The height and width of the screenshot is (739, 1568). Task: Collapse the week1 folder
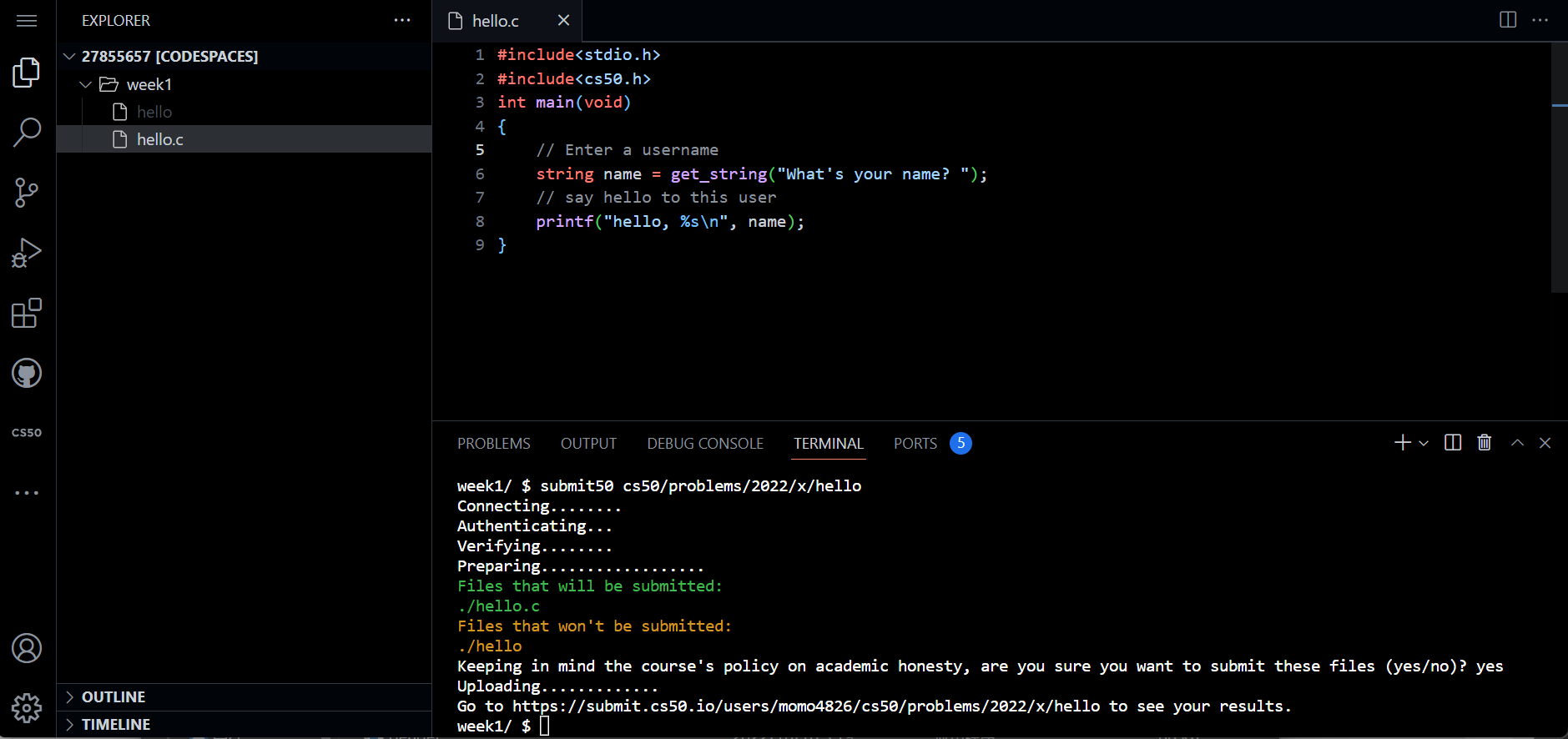86,84
